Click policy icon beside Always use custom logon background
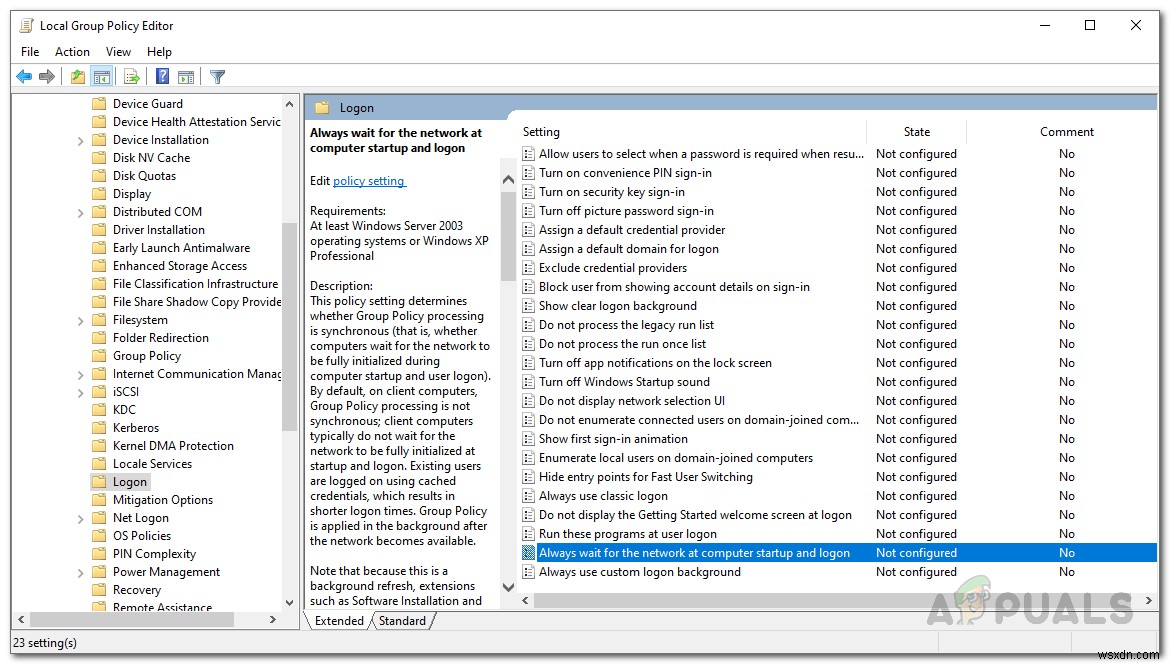 pyautogui.click(x=529, y=572)
